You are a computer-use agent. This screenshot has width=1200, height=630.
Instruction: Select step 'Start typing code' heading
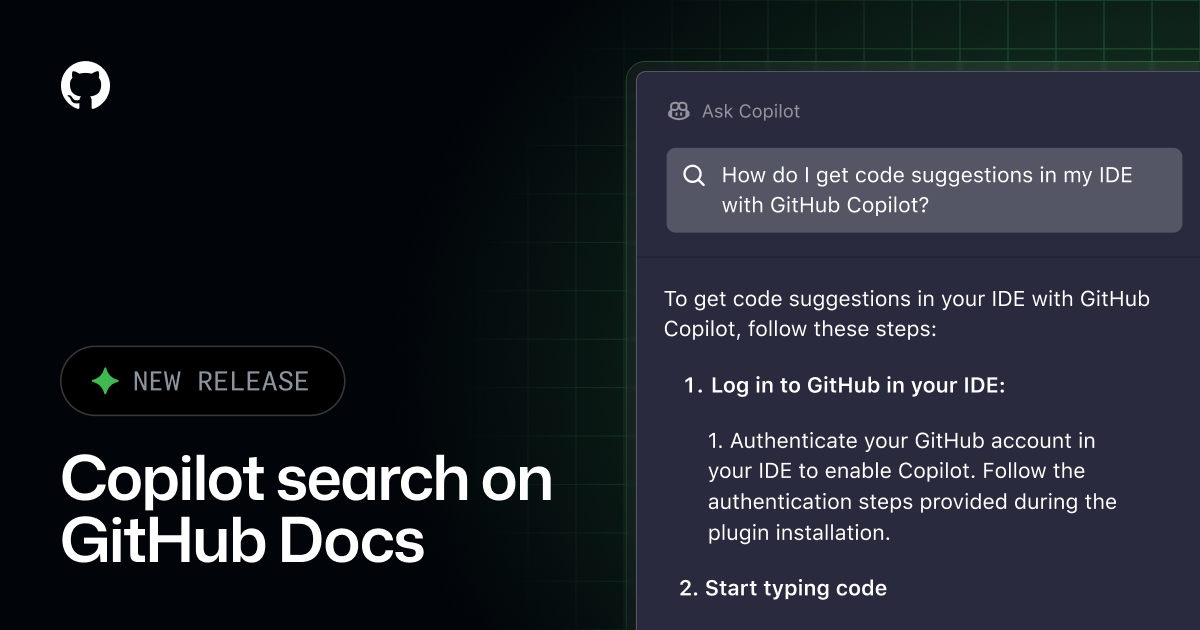coord(795,588)
